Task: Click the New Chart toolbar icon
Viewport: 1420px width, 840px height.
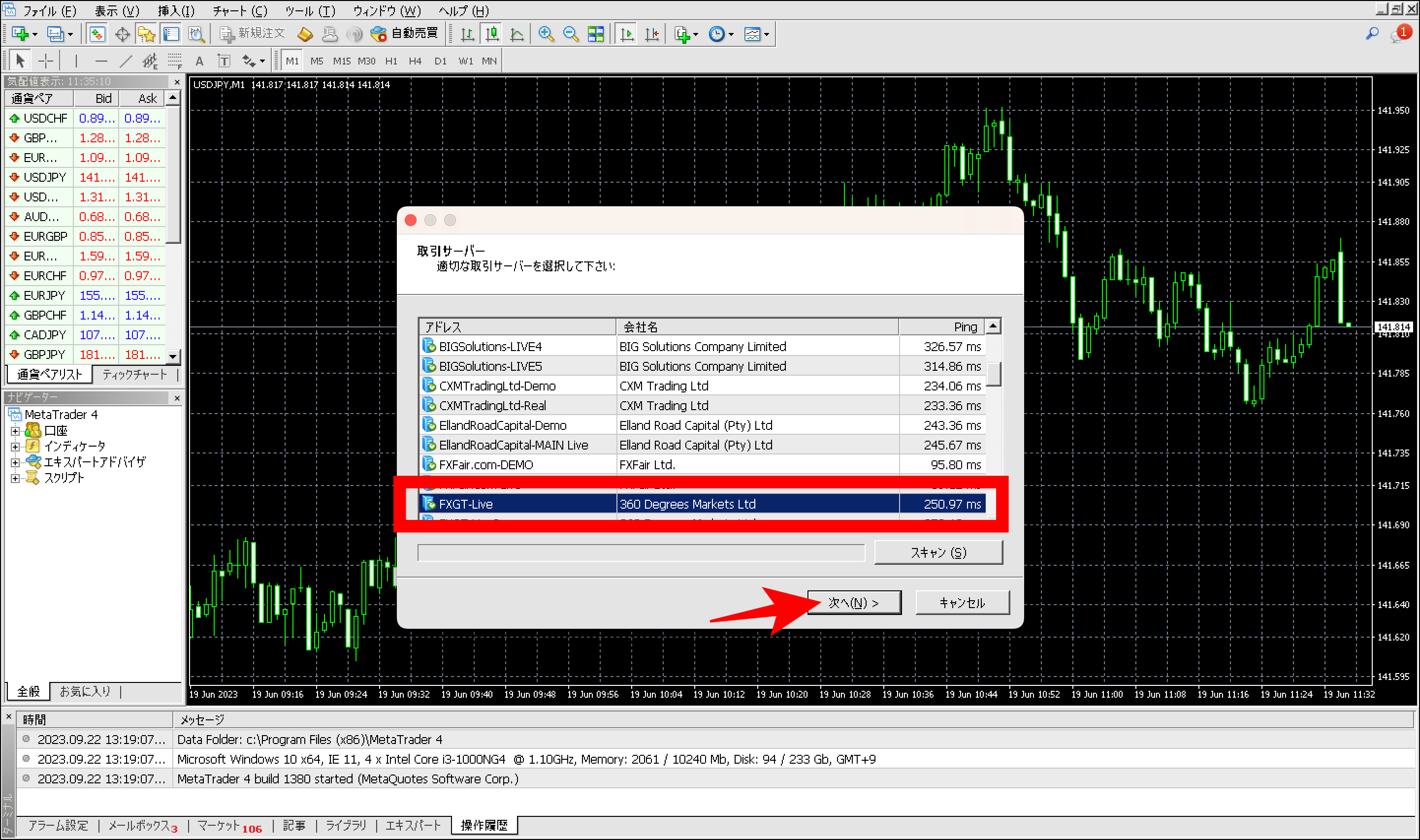Action: click(x=20, y=34)
